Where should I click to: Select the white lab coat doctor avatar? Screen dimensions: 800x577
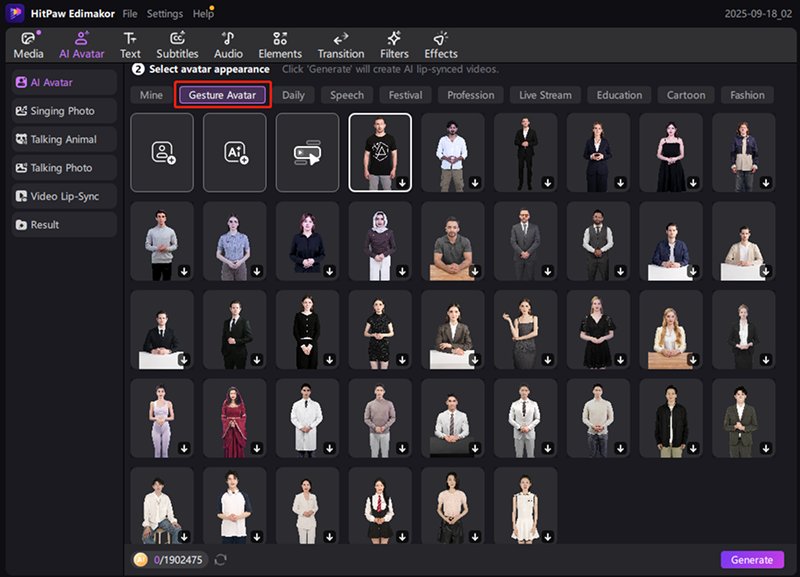point(307,418)
